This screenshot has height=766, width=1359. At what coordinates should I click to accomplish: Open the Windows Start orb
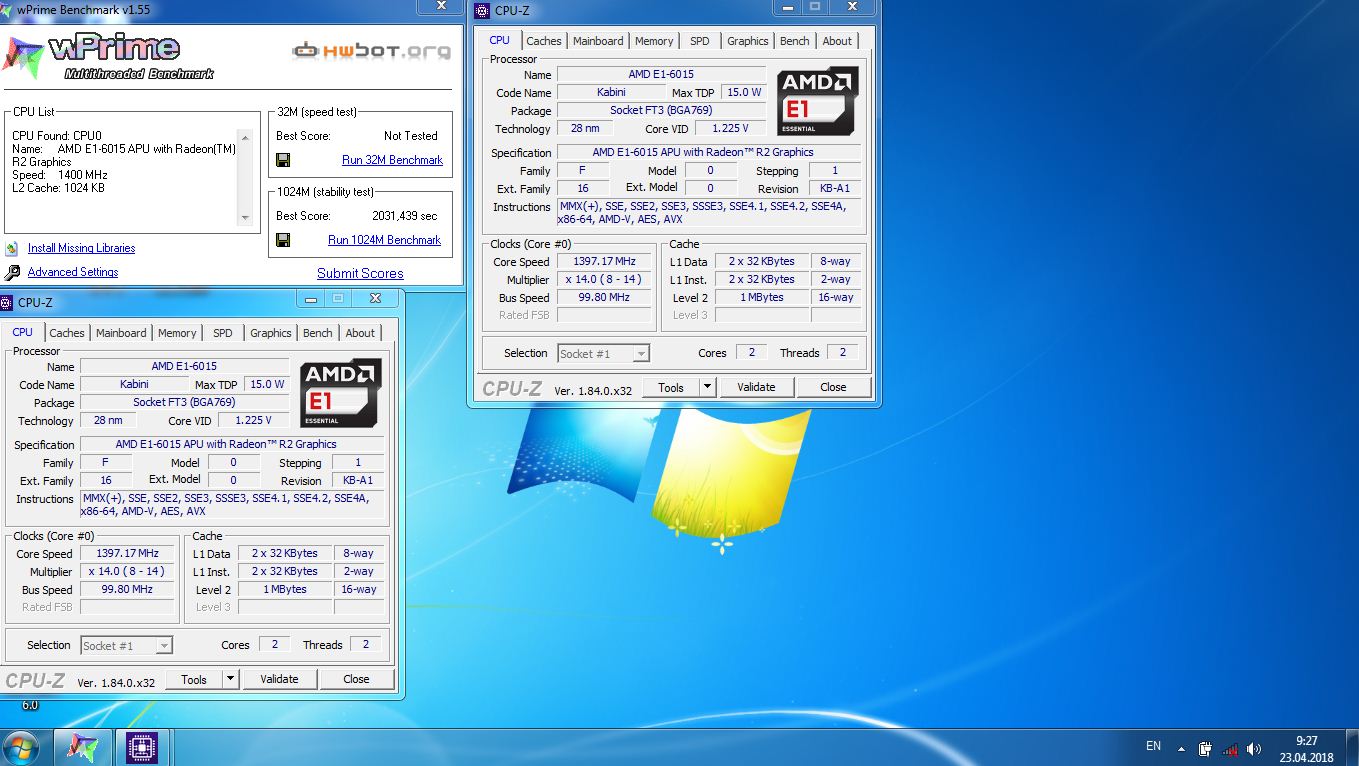click(x=21, y=747)
